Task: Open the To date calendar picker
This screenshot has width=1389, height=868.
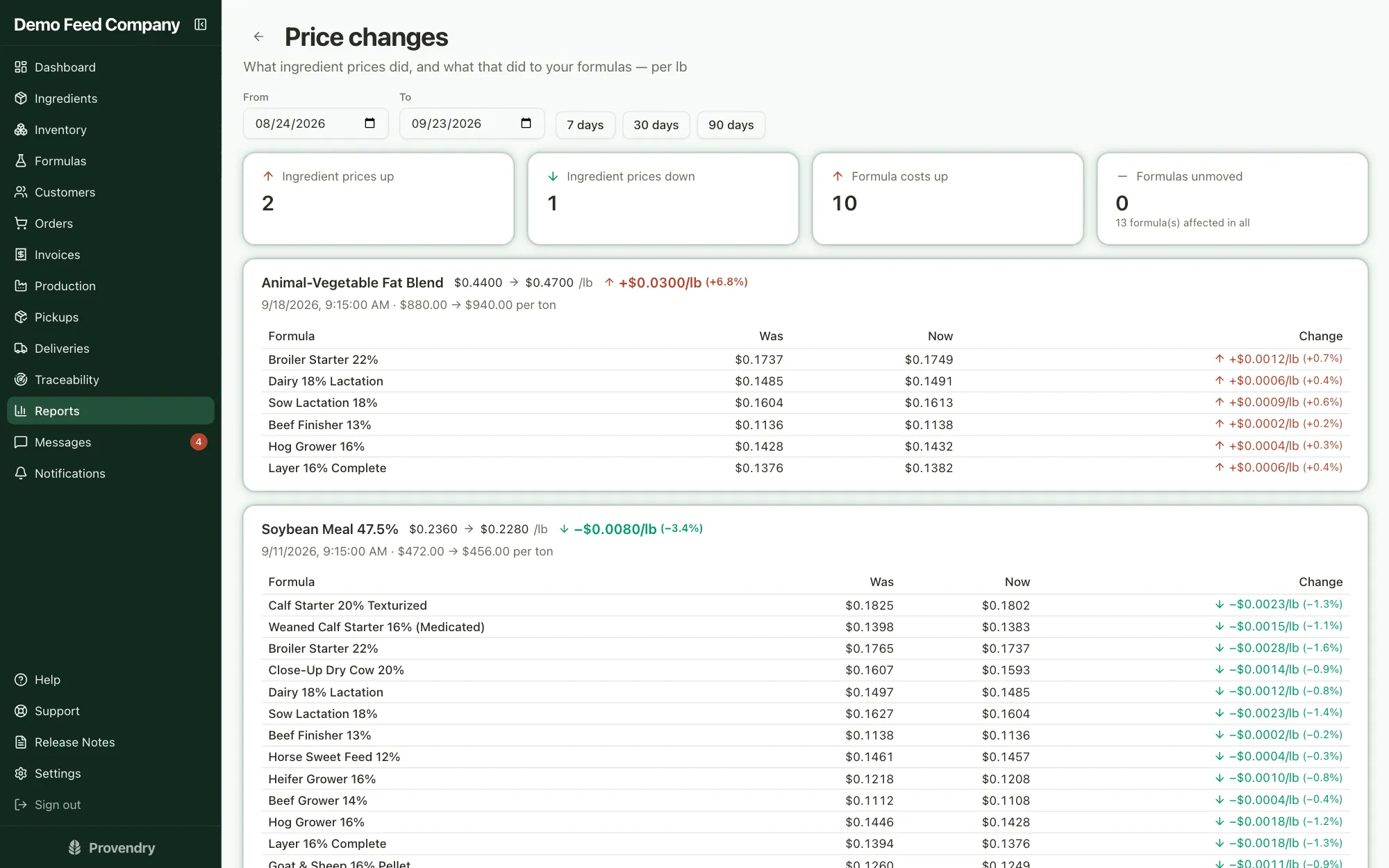Action: coord(526,124)
